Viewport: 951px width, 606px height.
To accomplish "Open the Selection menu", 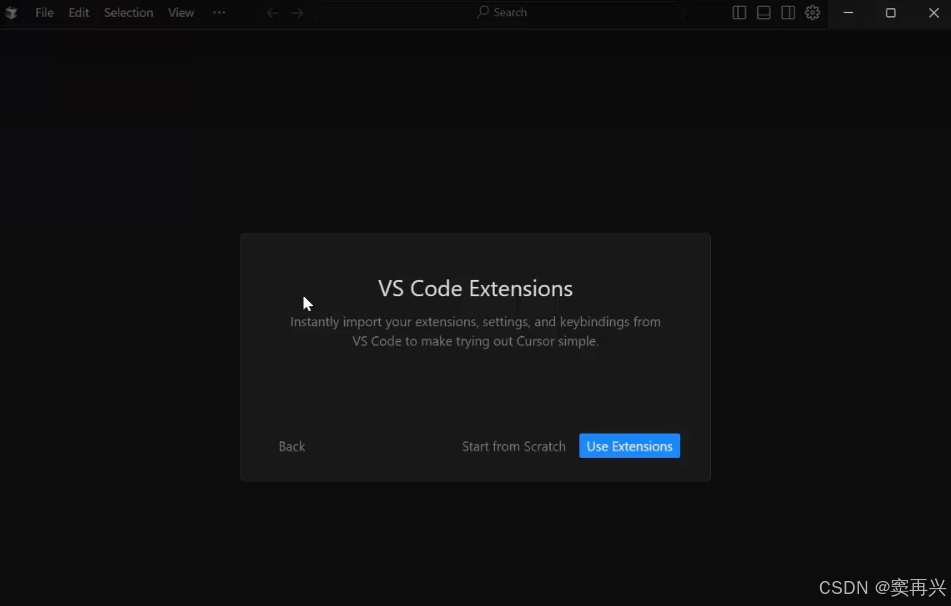I will tap(129, 13).
